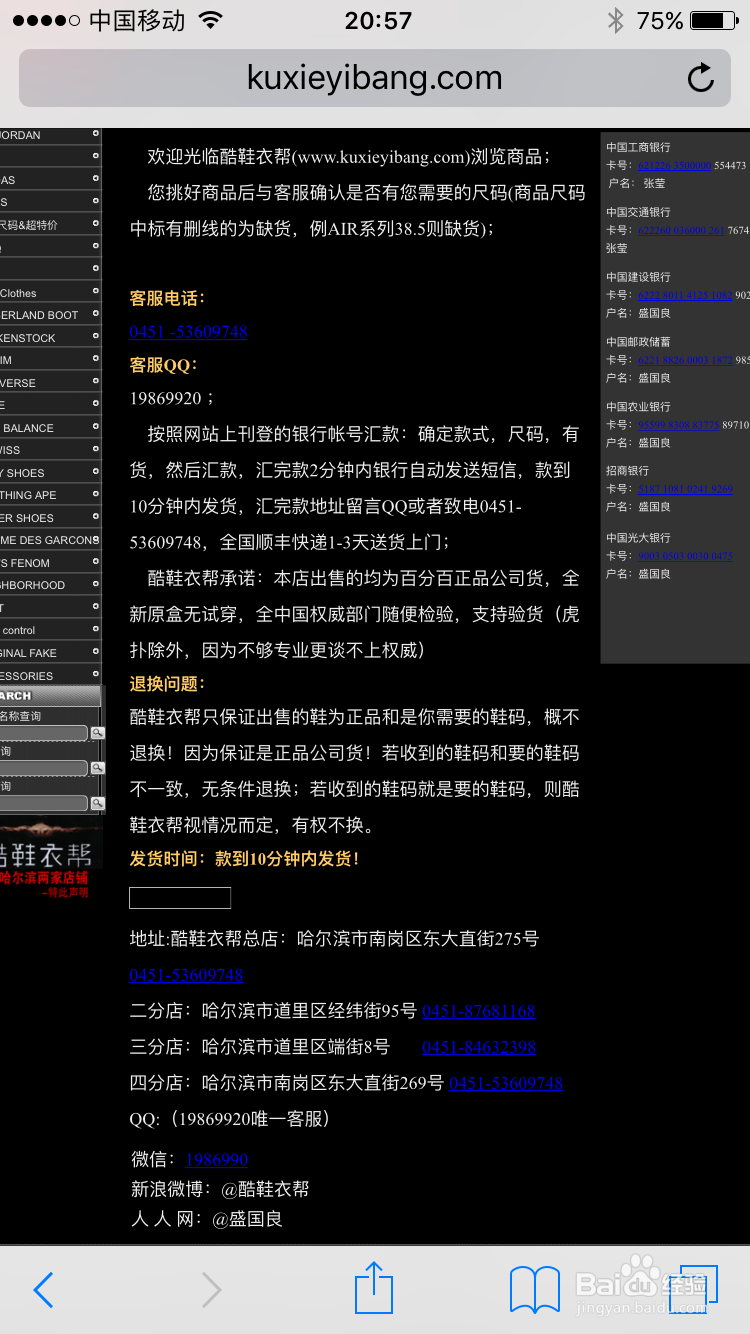Tap the Safari forward arrow

coord(211,1290)
